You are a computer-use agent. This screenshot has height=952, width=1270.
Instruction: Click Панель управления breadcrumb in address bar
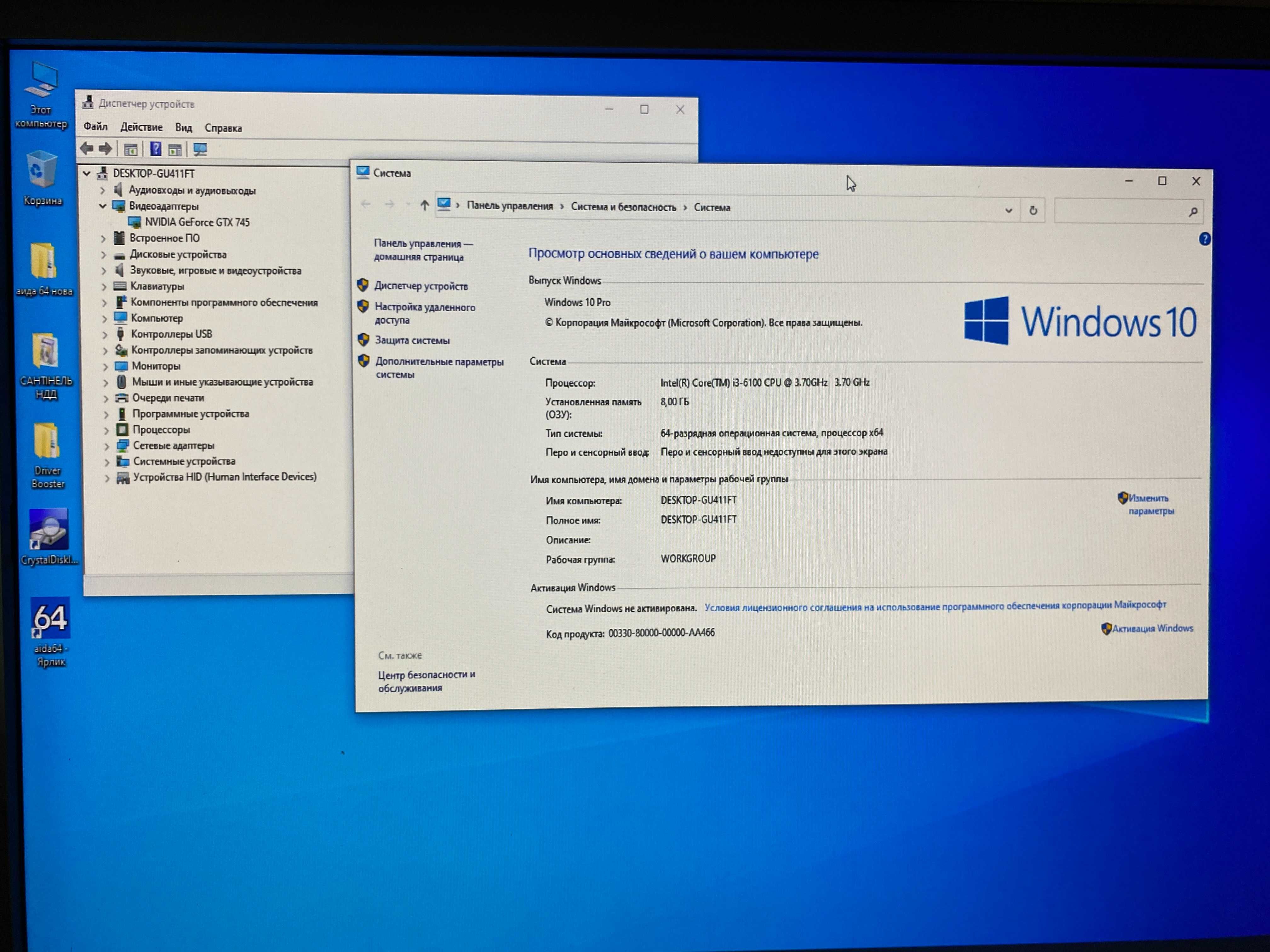click(510, 206)
